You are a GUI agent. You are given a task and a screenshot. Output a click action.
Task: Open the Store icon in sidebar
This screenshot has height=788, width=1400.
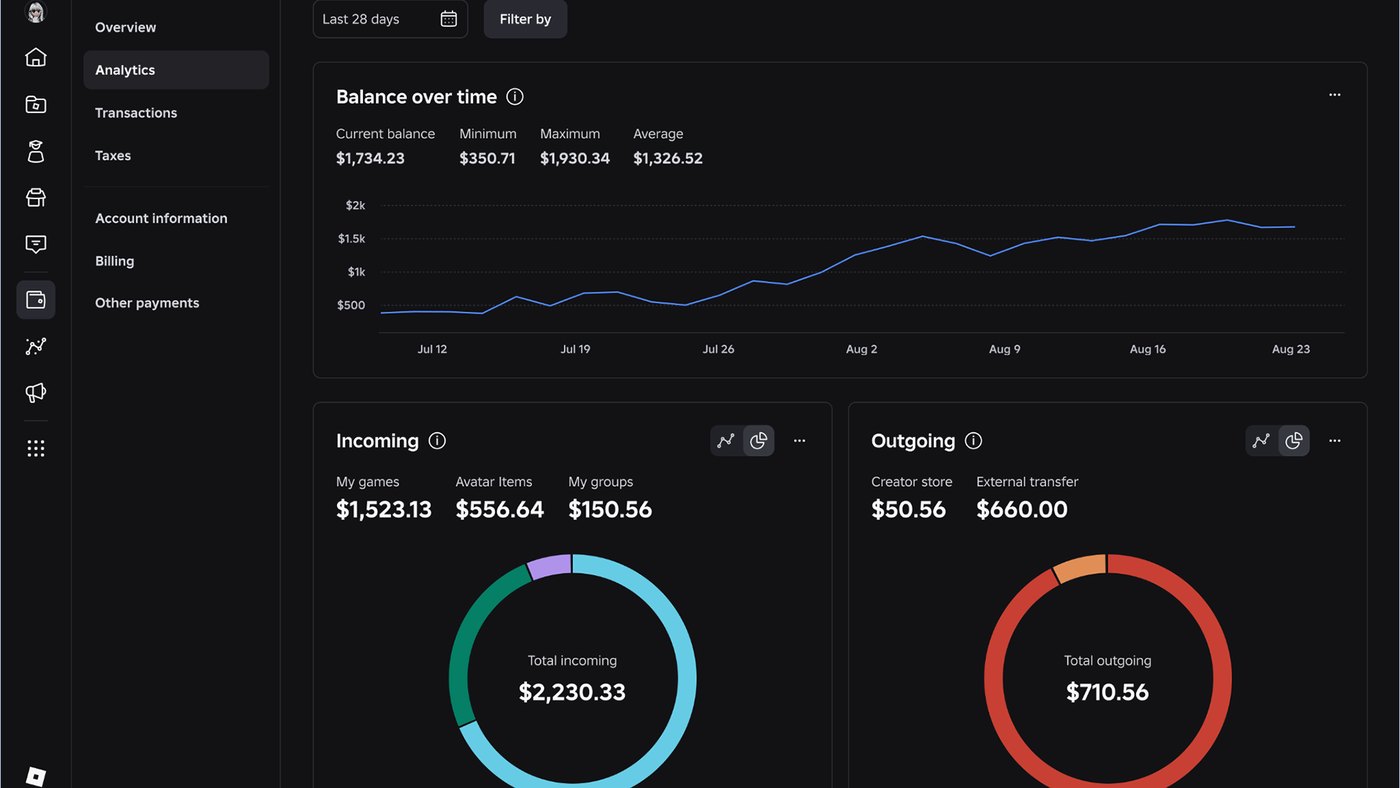(36, 197)
